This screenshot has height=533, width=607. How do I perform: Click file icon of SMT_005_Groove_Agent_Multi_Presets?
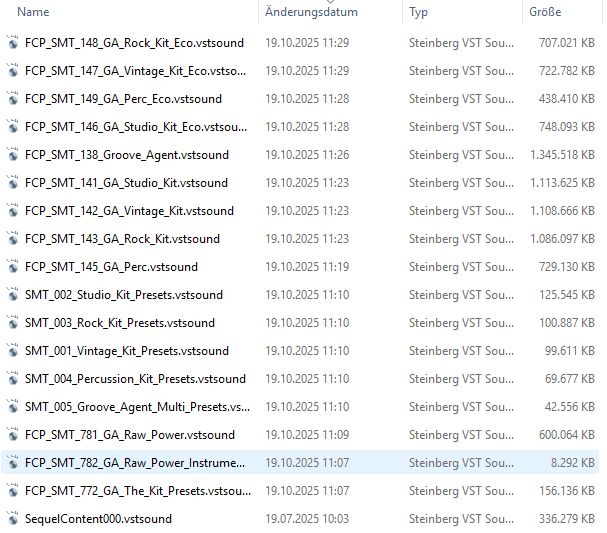(x=13, y=407)
